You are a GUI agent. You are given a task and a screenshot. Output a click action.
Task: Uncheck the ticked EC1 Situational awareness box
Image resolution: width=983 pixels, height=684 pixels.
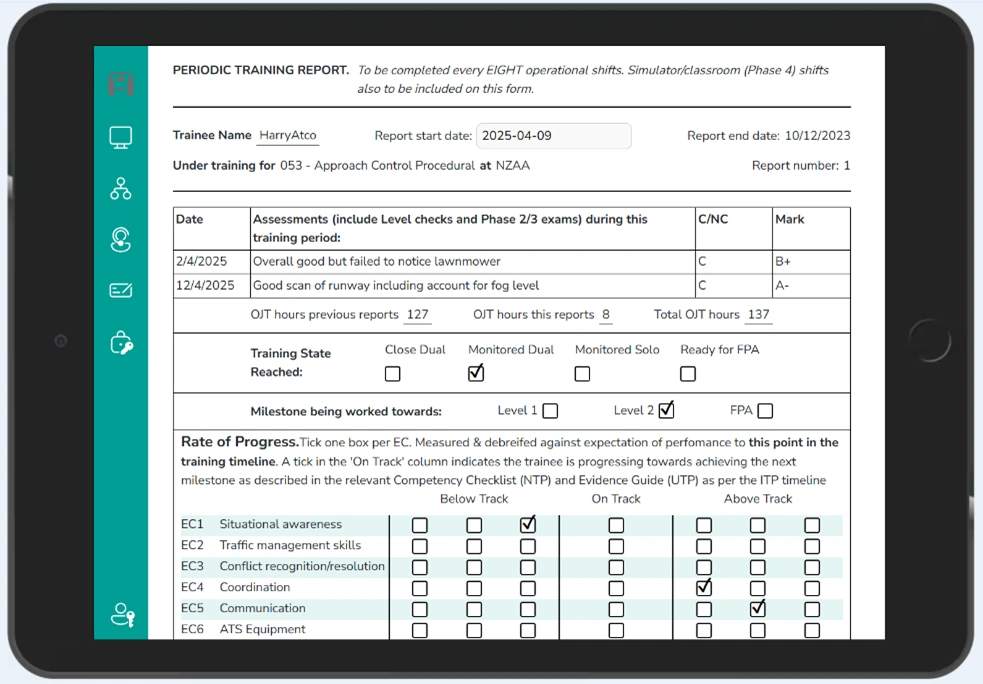[x=528, y=524]
